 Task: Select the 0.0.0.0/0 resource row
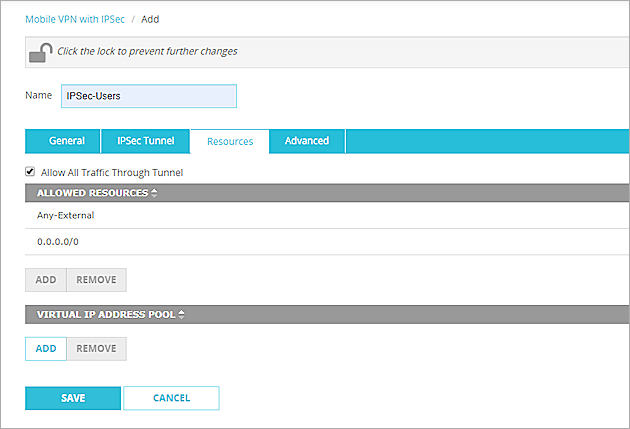pos(59,241)
